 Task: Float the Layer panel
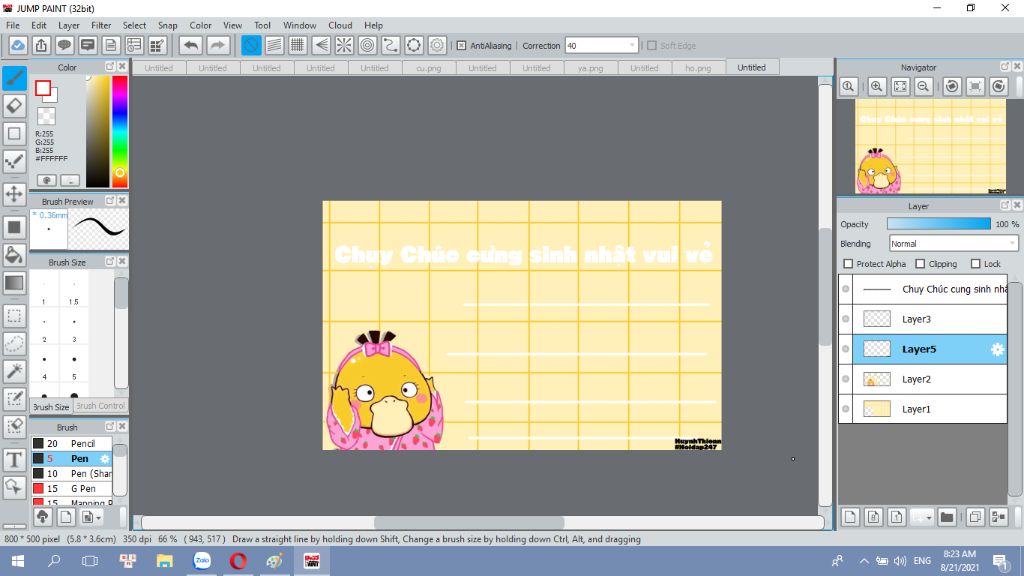click(1005, 205)
